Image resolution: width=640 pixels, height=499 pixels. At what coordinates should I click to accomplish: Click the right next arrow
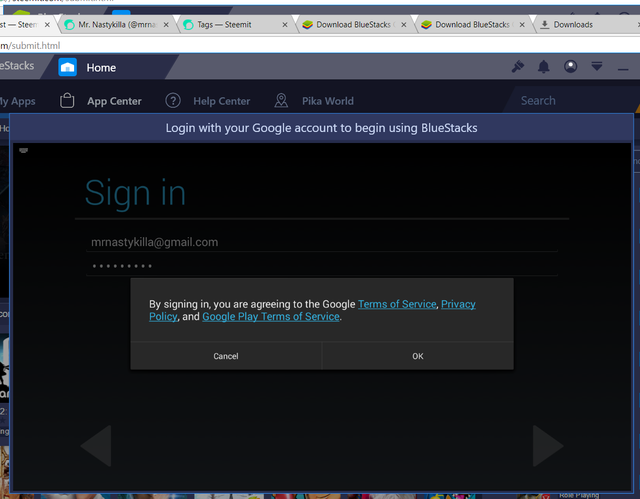click(548, 446)
